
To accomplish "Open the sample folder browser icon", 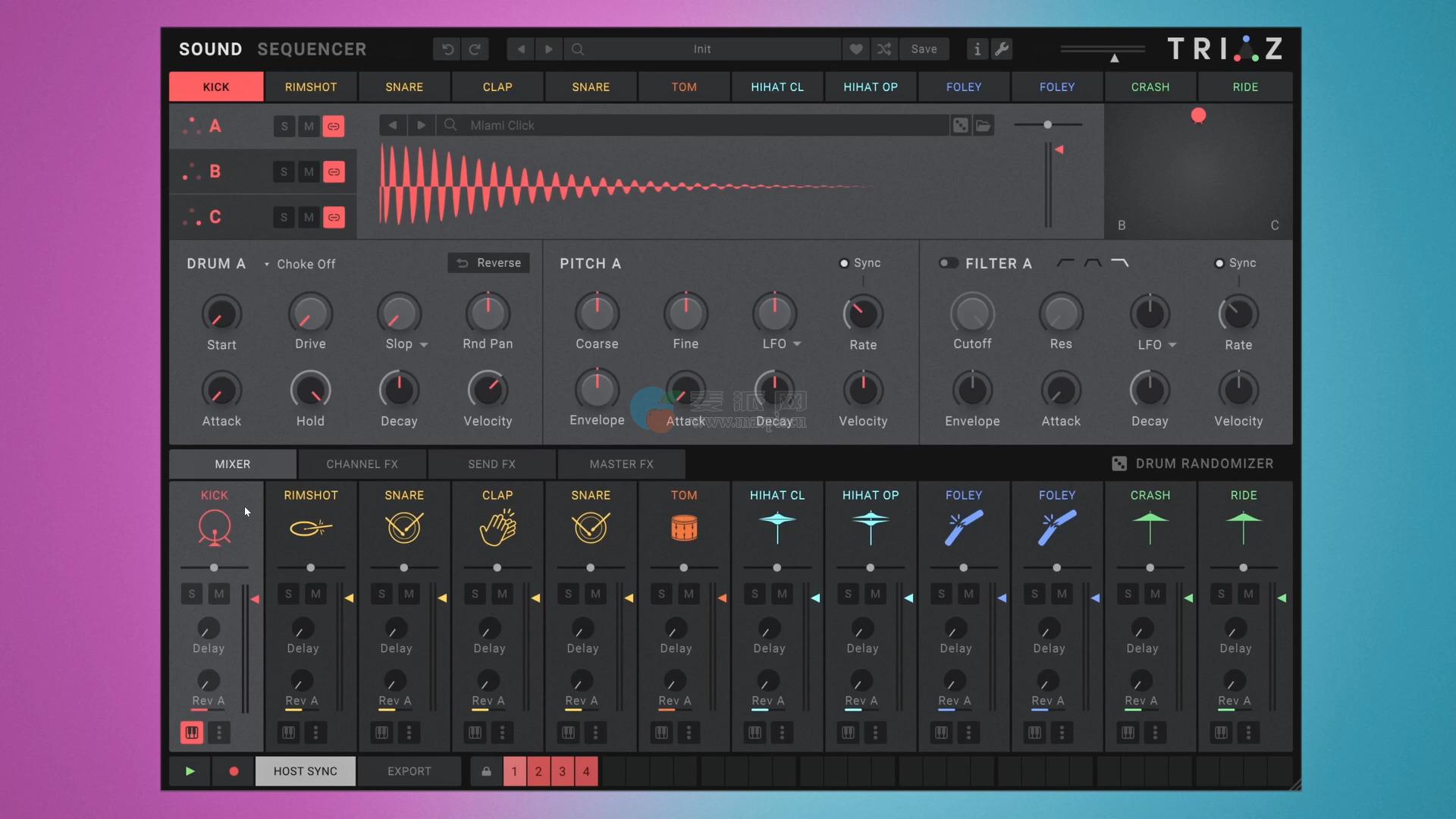I will coord(984,125).
